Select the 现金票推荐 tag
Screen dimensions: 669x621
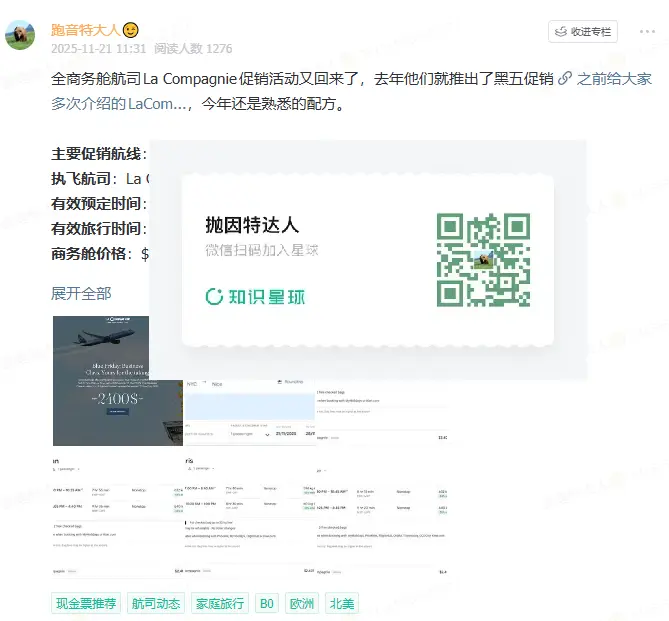click(86, 603)
